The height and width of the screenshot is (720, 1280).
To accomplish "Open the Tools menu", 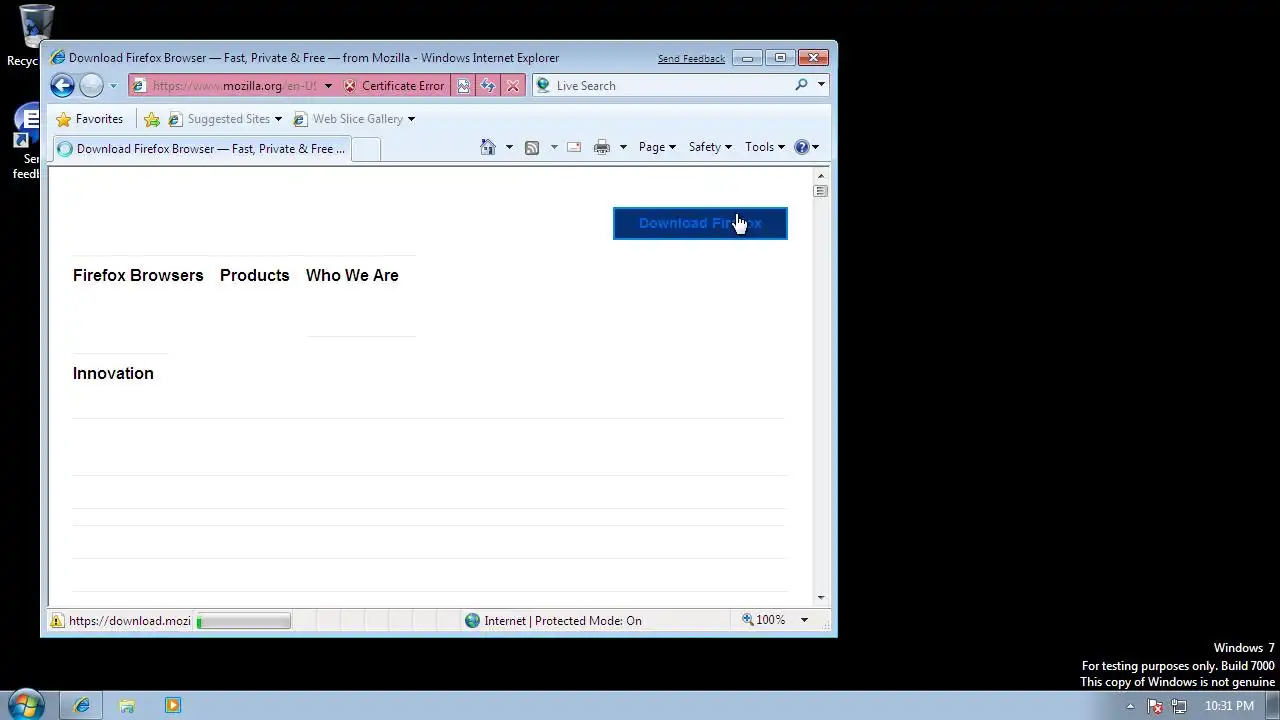I will click(765, 147).
